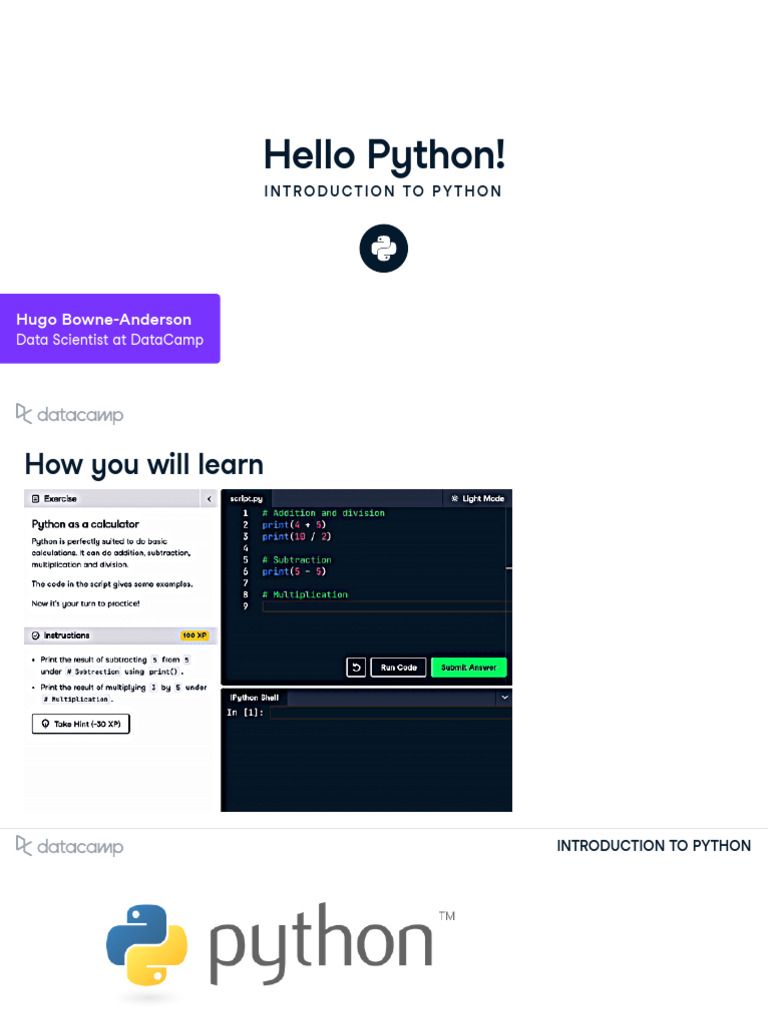
Task: Switch editor to Light Mode
Action: (x=477, y=498)
